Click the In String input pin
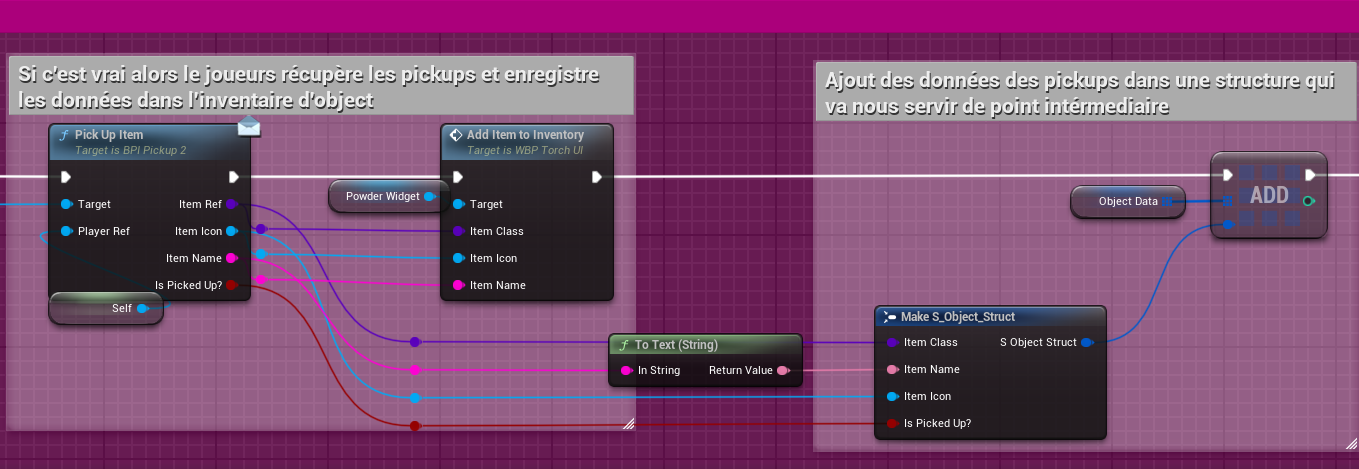The image size is (1359, 469). 626,370
